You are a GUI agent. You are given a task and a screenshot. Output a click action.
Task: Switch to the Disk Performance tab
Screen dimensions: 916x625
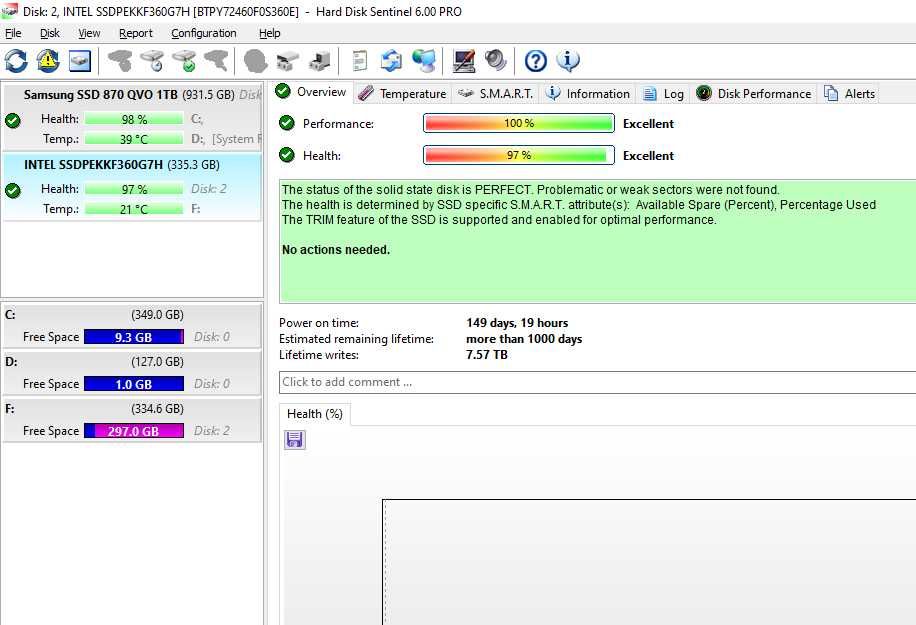pos(754,93)
